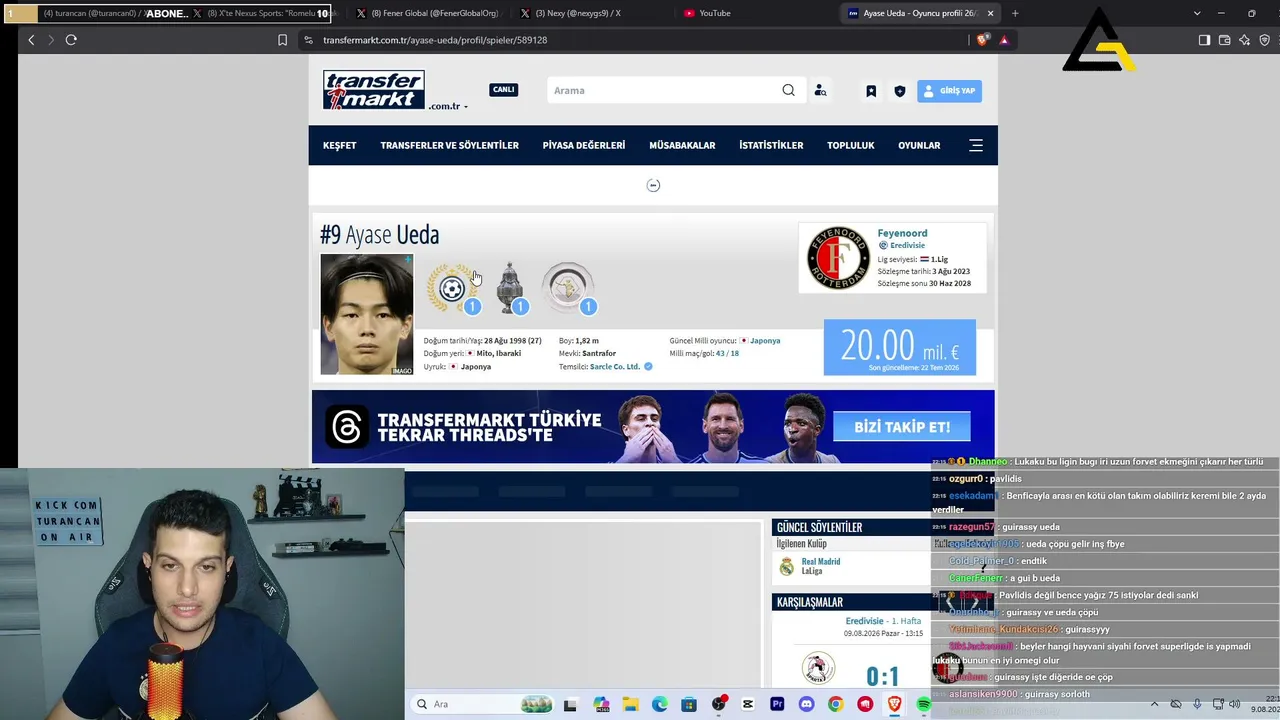Click the 20.00 mil. € market value box
Screen dimensions: 1280x720
[x=900, y=348]
